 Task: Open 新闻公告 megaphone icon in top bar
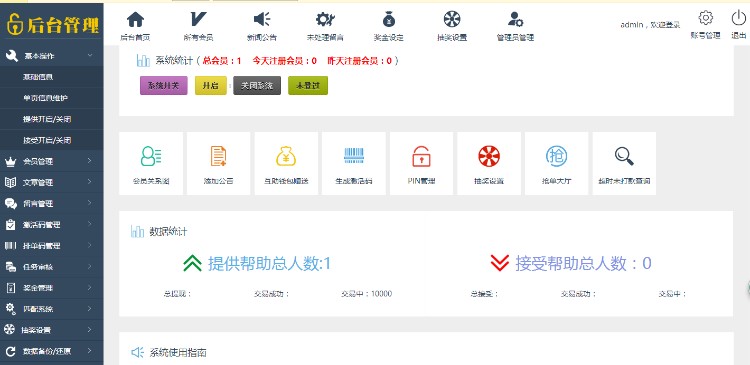click(x=262, y=19)
